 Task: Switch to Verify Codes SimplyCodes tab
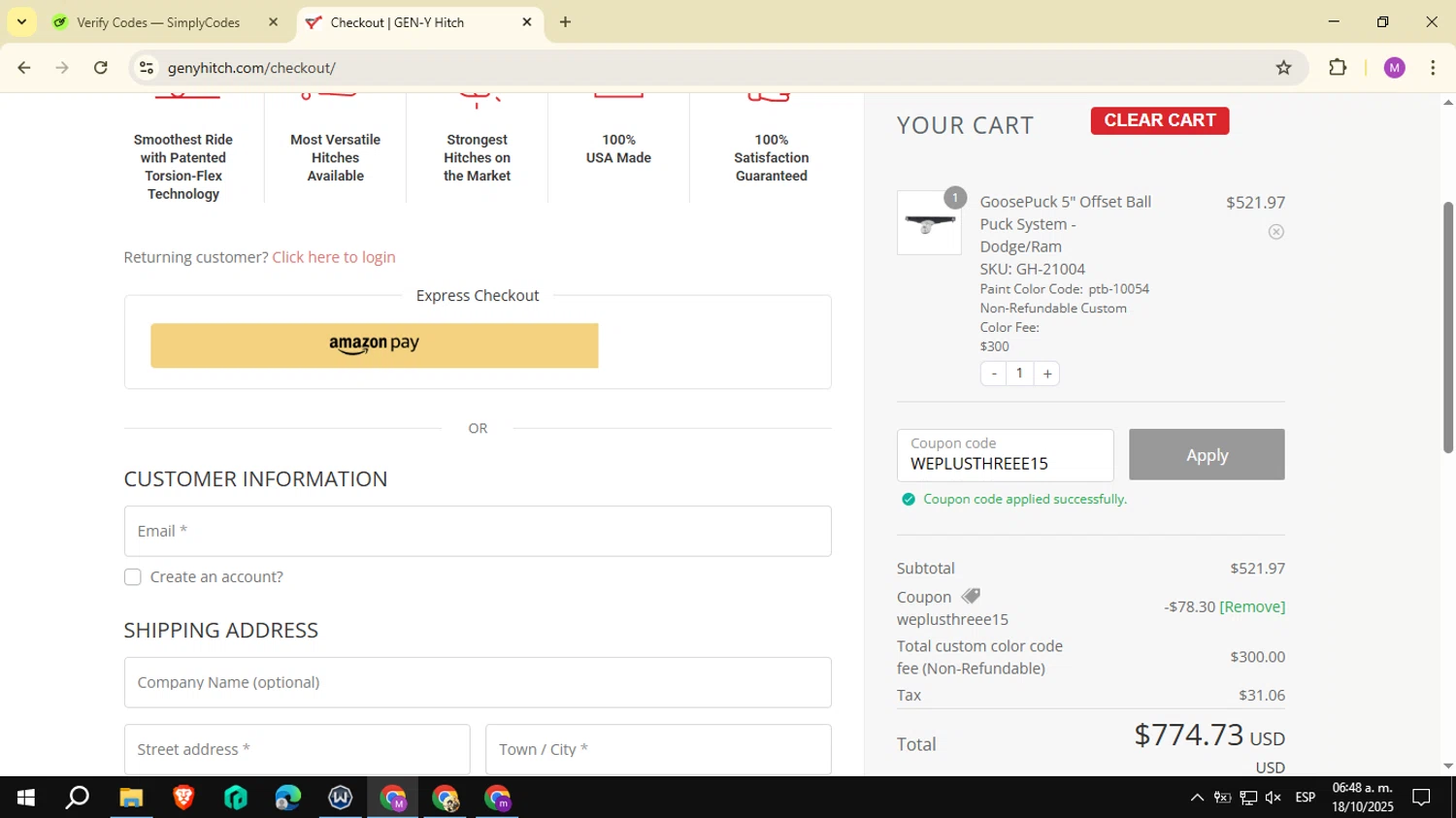coord(159,22)
